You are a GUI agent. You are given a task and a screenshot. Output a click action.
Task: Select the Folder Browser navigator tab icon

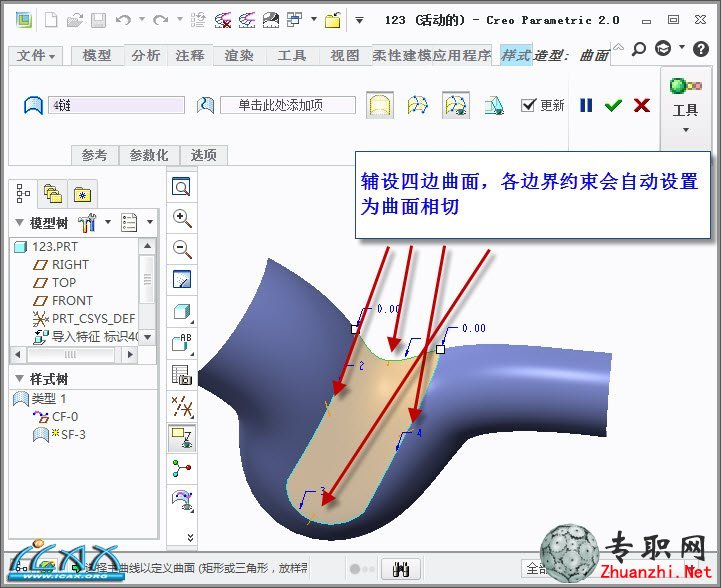[x=52, y=194]
